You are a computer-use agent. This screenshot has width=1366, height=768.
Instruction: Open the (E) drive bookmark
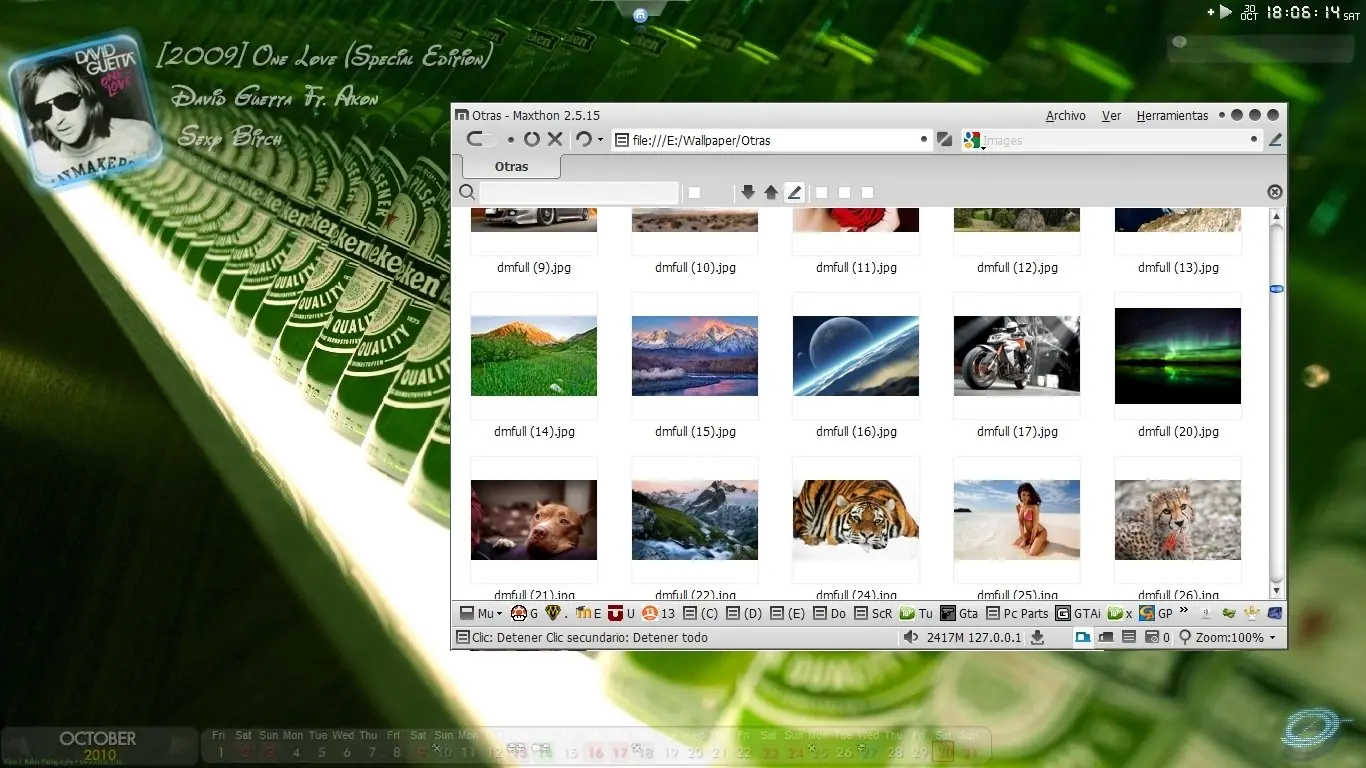pyautogui.click(x=787, y=613)
